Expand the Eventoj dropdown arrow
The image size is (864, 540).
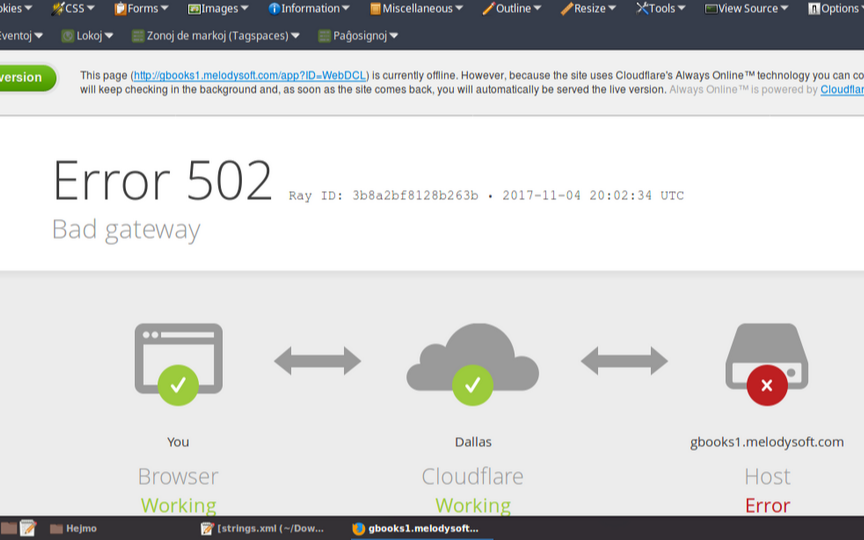38,36
